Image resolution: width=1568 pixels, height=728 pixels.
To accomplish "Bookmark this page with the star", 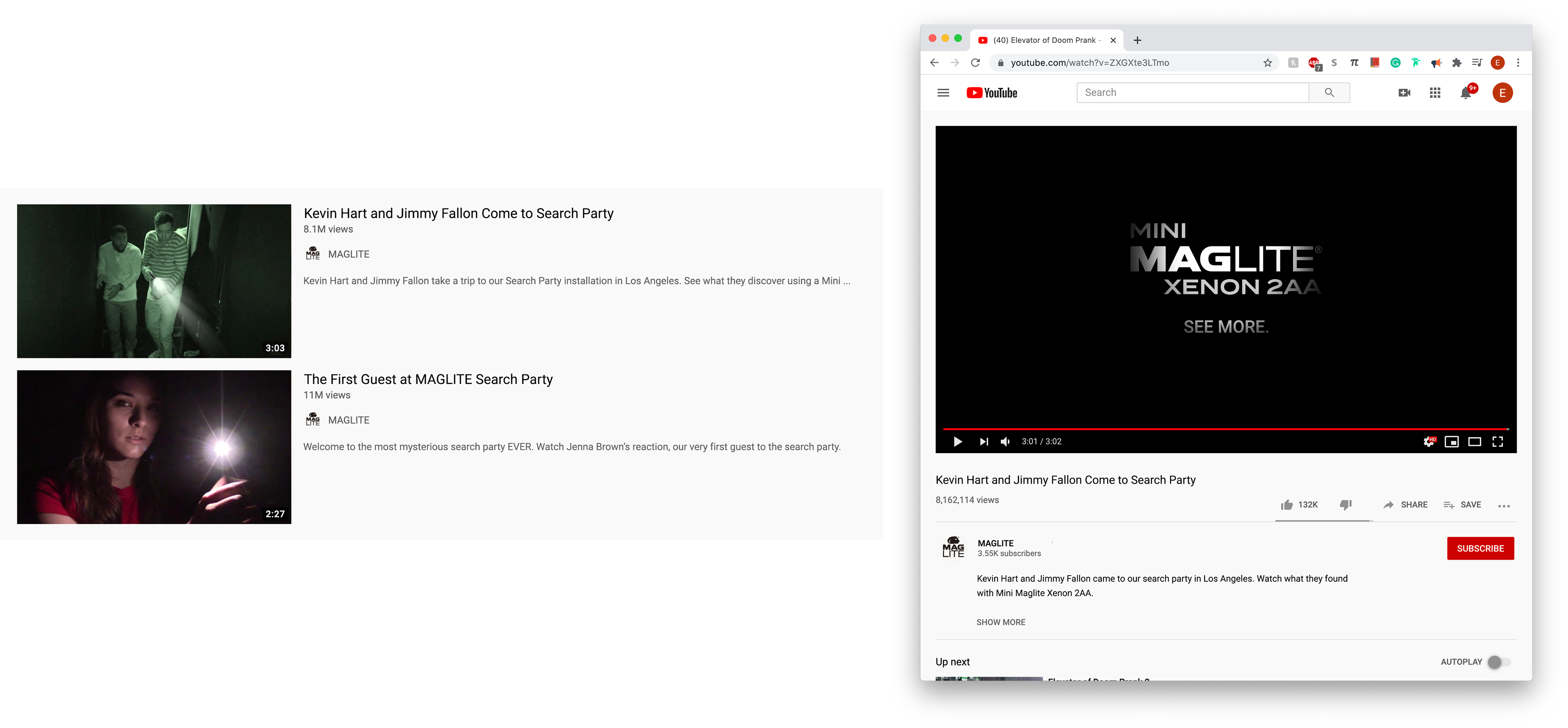I will click(x=1267, y=63).
